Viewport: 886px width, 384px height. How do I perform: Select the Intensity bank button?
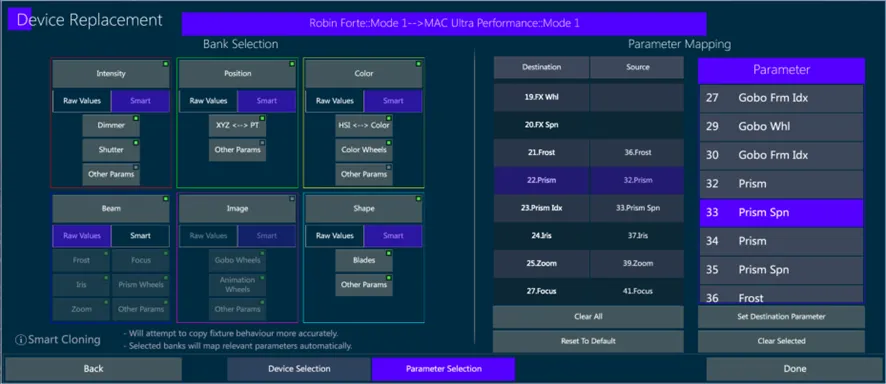(x=111, y=73)
